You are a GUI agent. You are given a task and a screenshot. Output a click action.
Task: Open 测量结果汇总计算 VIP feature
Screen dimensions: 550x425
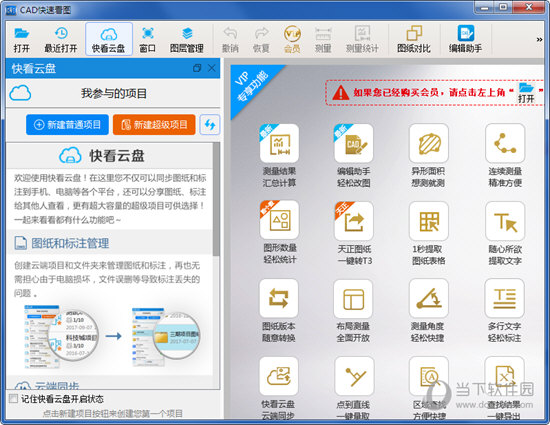(279, 156)
